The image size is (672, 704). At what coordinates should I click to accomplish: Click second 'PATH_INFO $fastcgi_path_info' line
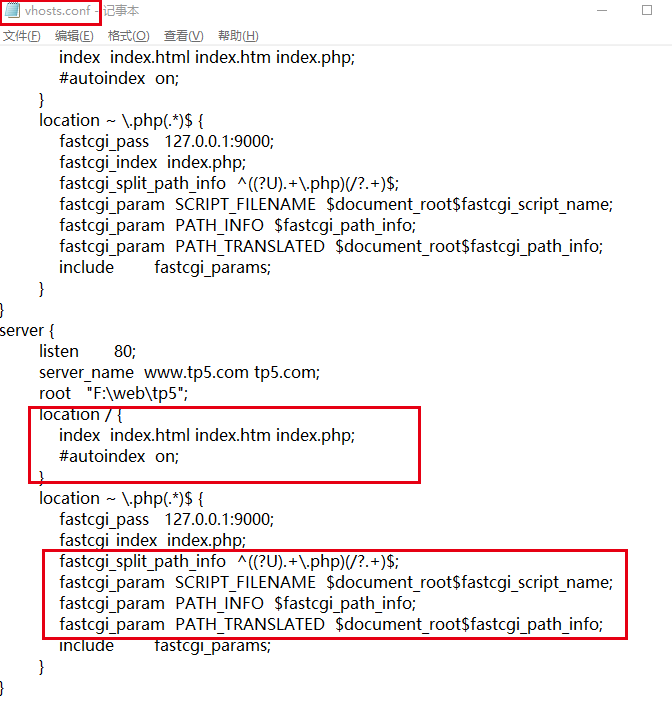tap(237, 603)
